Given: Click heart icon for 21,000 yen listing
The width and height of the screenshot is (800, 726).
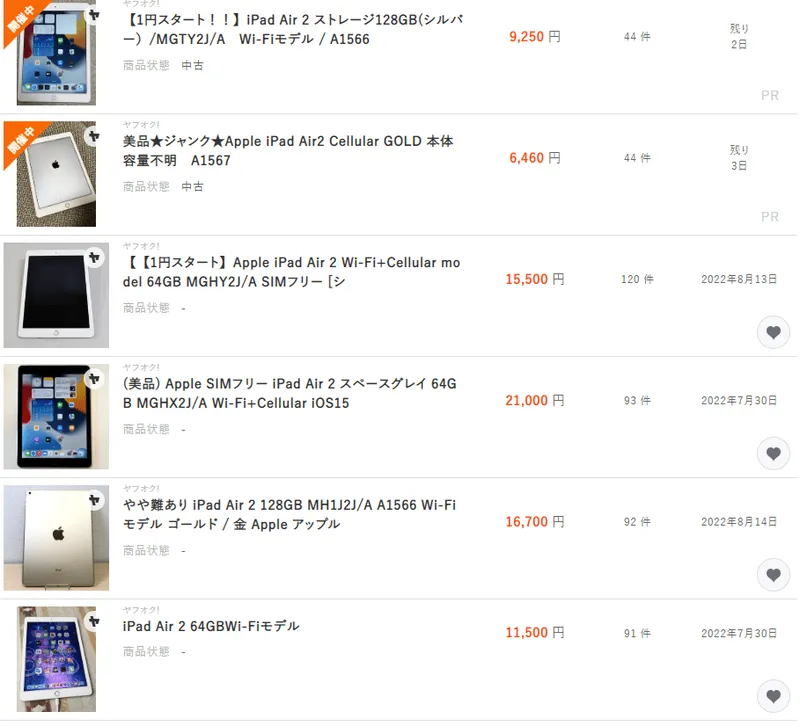Looking at the screenshot, I should (x=773, y=453).
